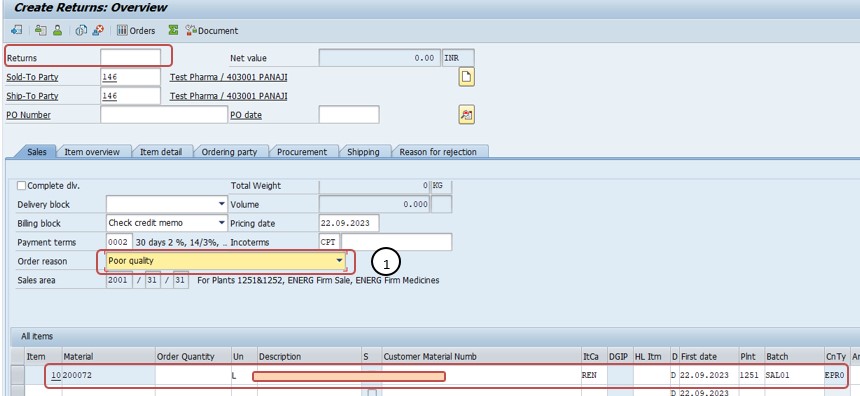Screen dimensions: 860x396
Task: Click batch cell SAL01
Action: [794, 375]
